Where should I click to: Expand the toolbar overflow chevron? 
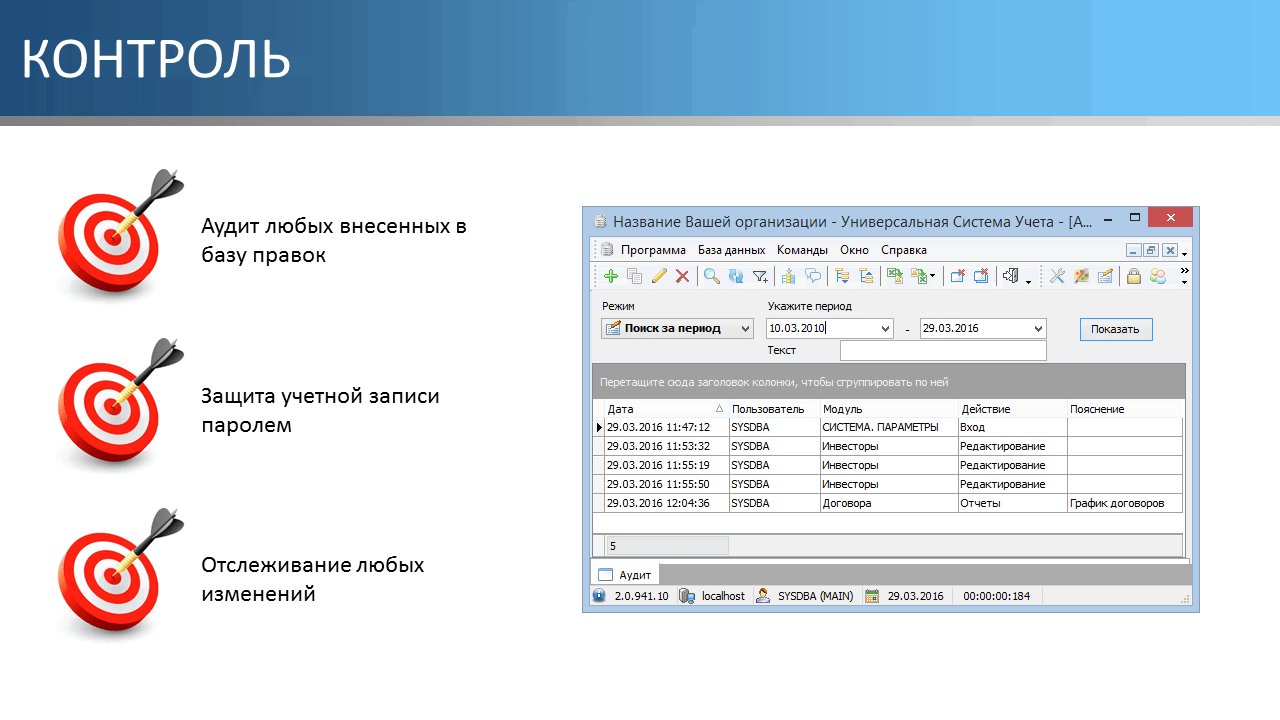click(1185, 270)
